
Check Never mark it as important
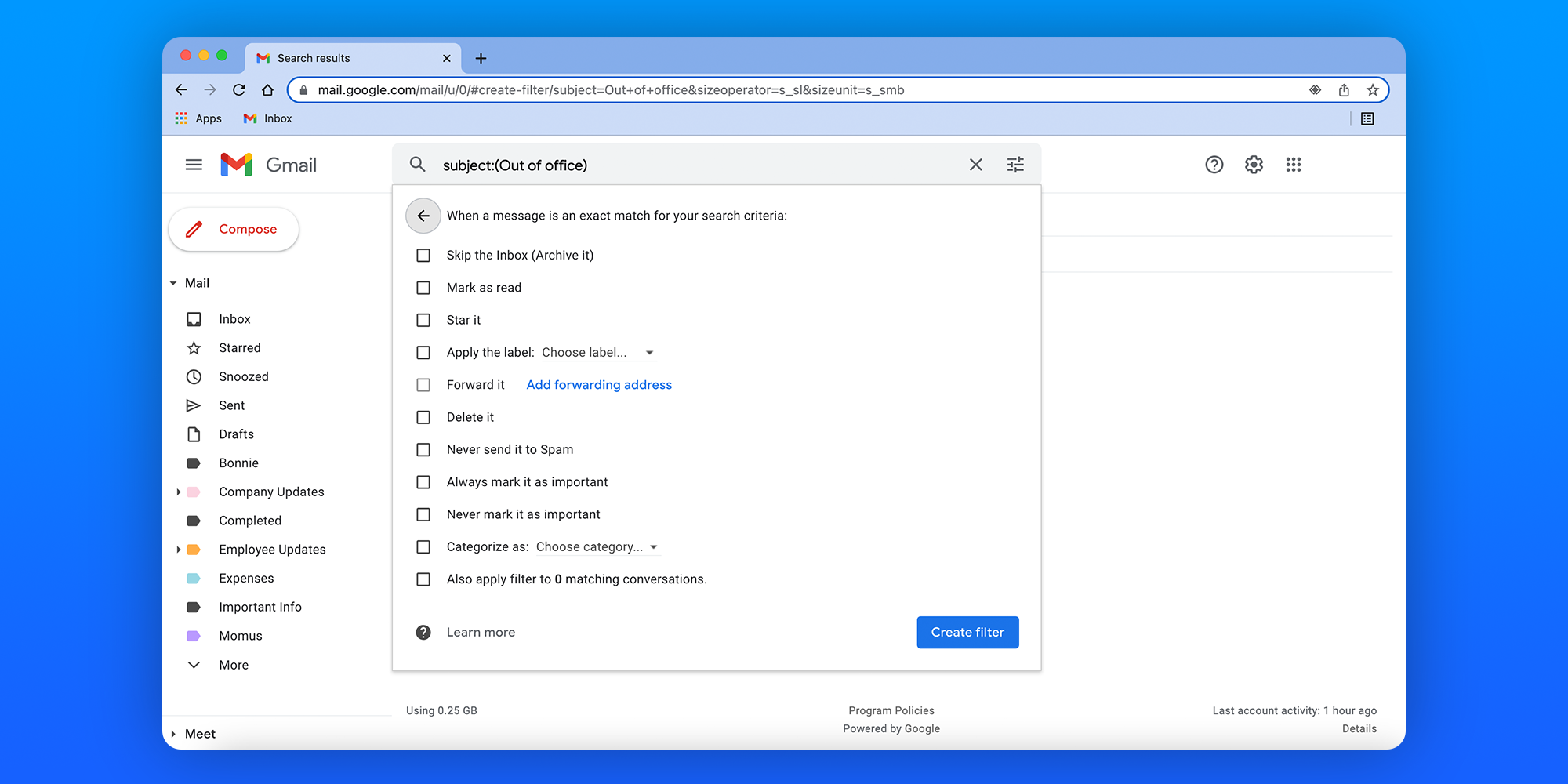423,514
